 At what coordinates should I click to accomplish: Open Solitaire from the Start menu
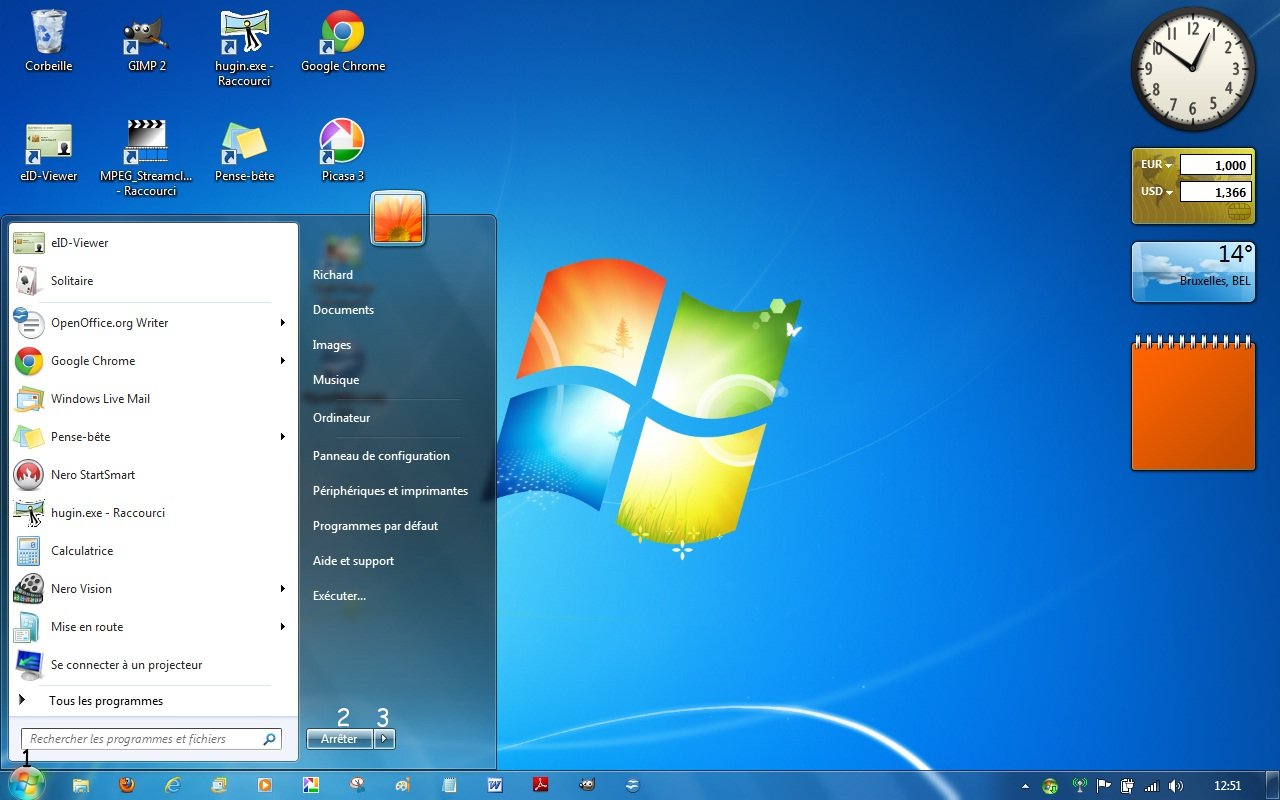[x=154, y=281]
